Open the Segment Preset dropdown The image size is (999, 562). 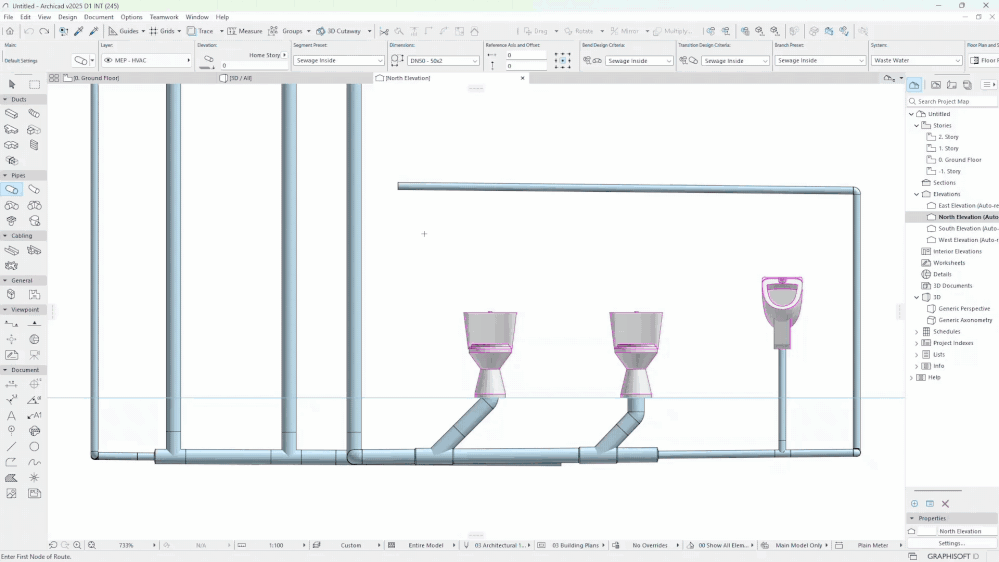338,61
